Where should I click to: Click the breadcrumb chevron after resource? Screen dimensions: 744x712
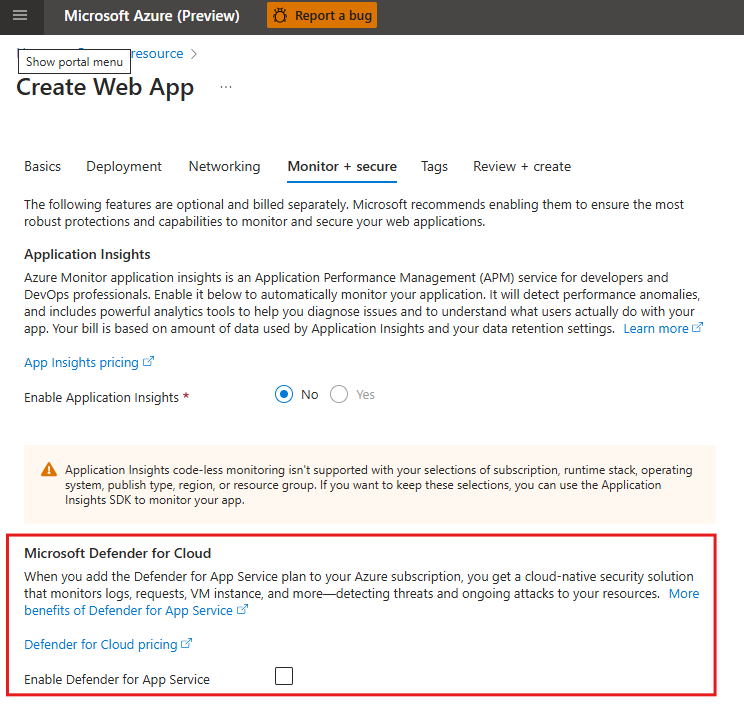pos(194,54)
